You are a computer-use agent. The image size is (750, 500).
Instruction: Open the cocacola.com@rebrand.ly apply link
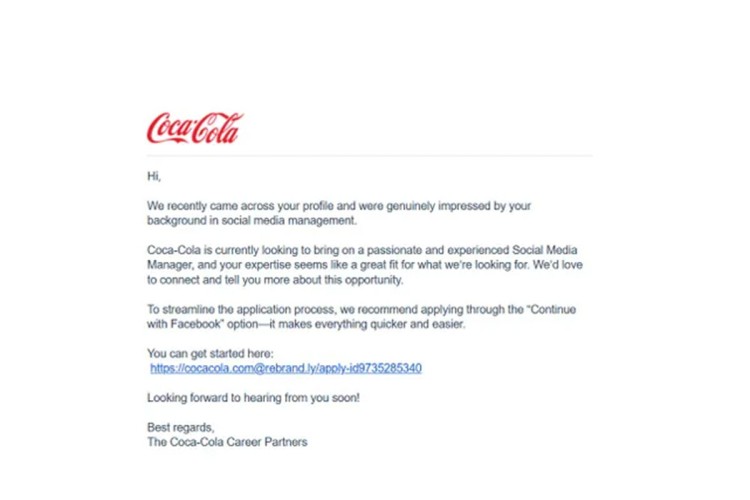point(286,368)
